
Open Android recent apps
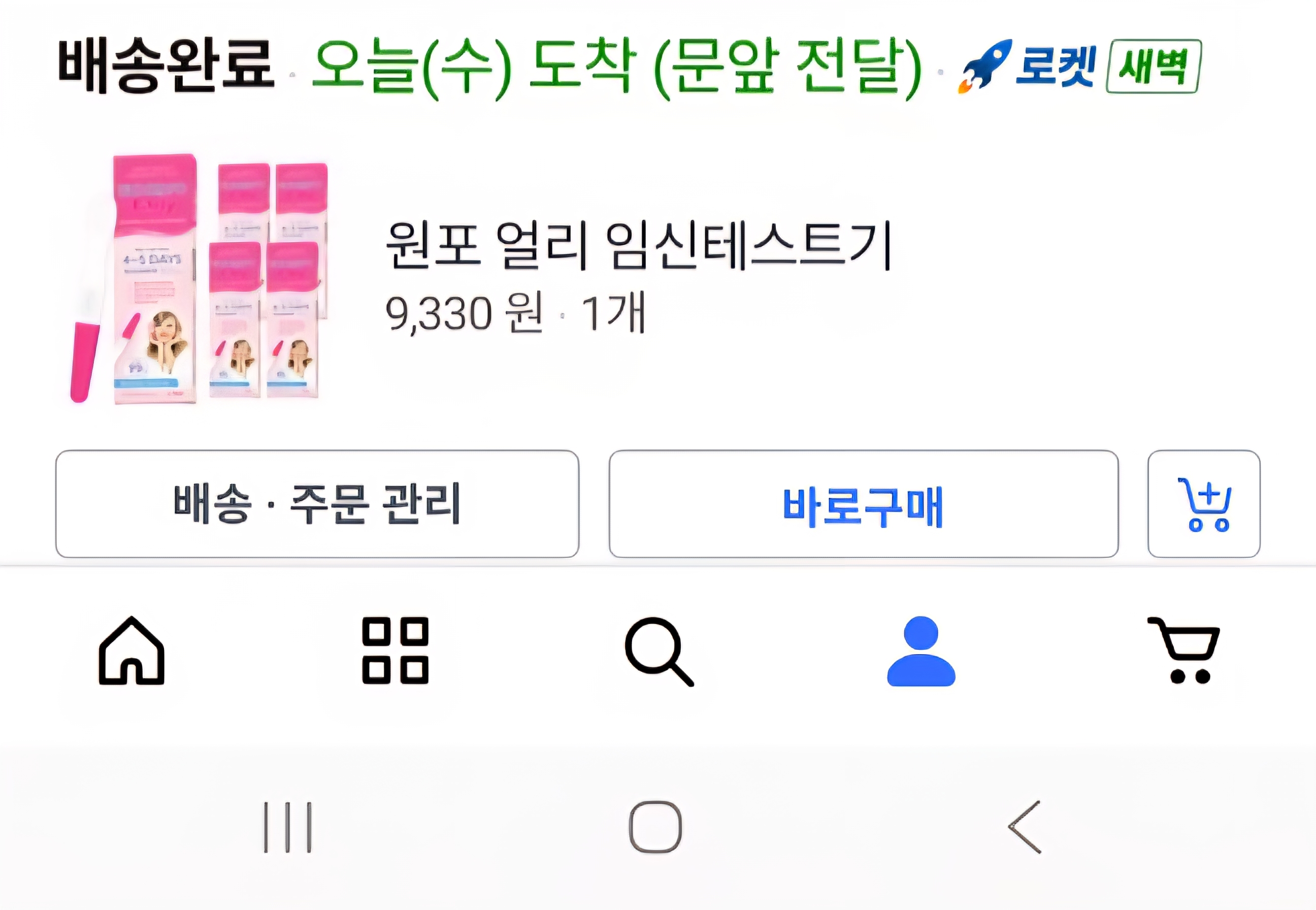click(288, 827)
